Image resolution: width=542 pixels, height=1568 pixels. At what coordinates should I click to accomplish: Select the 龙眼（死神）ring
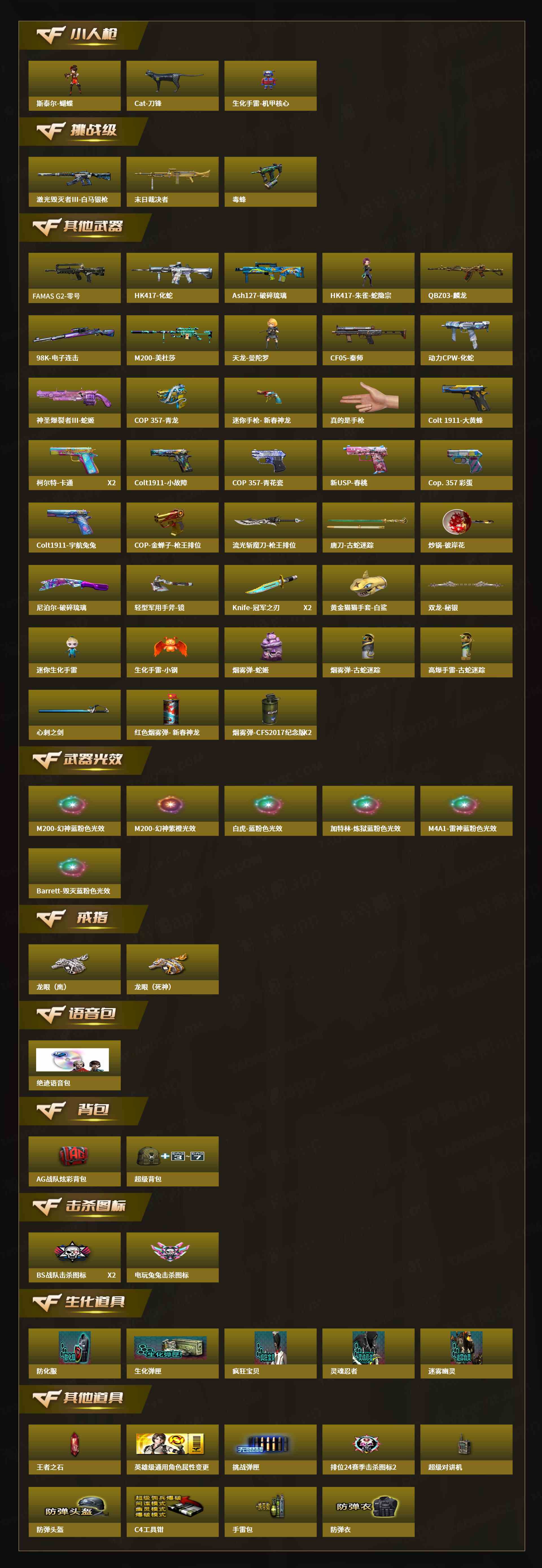172,970
